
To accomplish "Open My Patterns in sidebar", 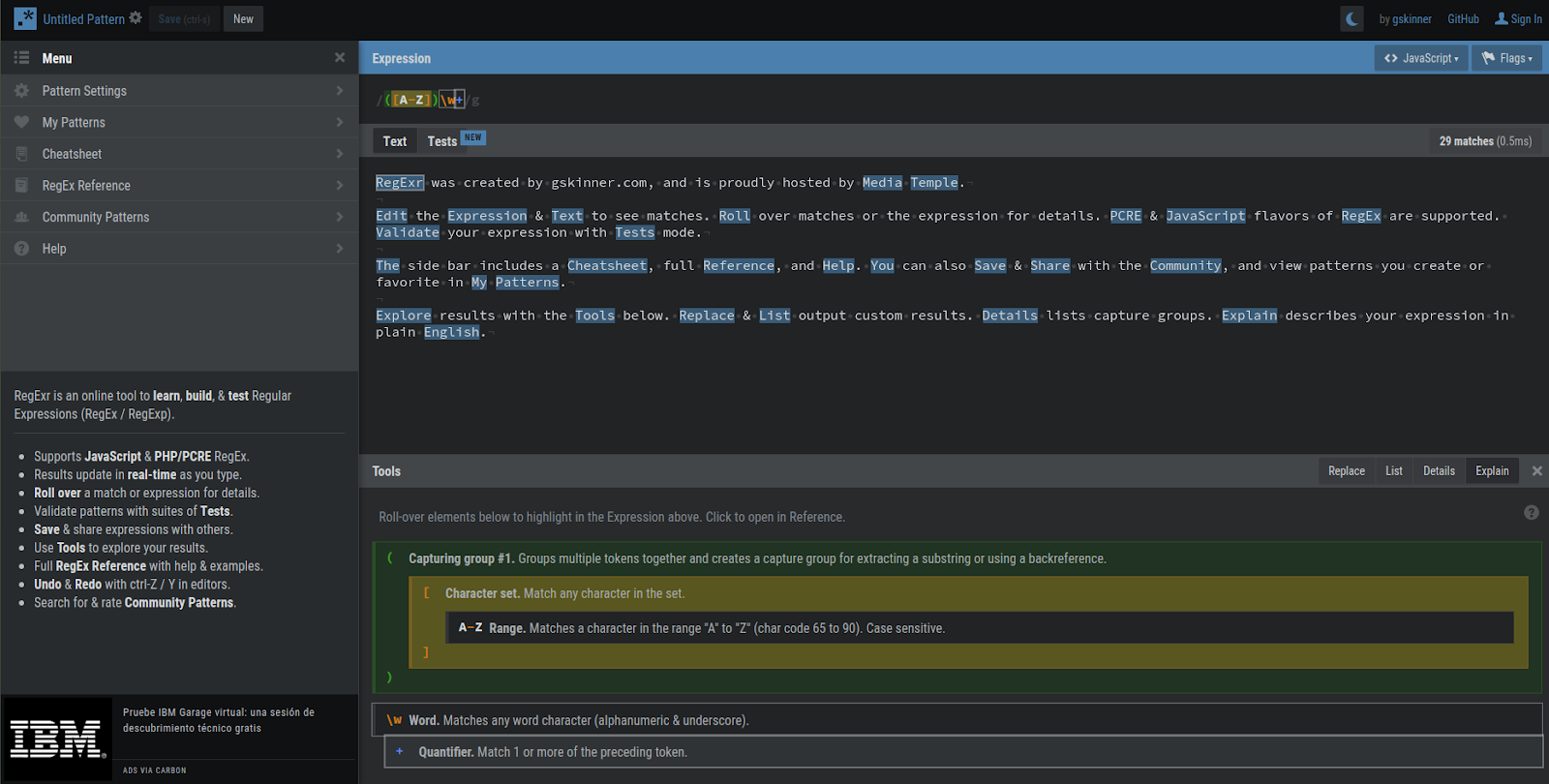I will [x=179, y=123].
